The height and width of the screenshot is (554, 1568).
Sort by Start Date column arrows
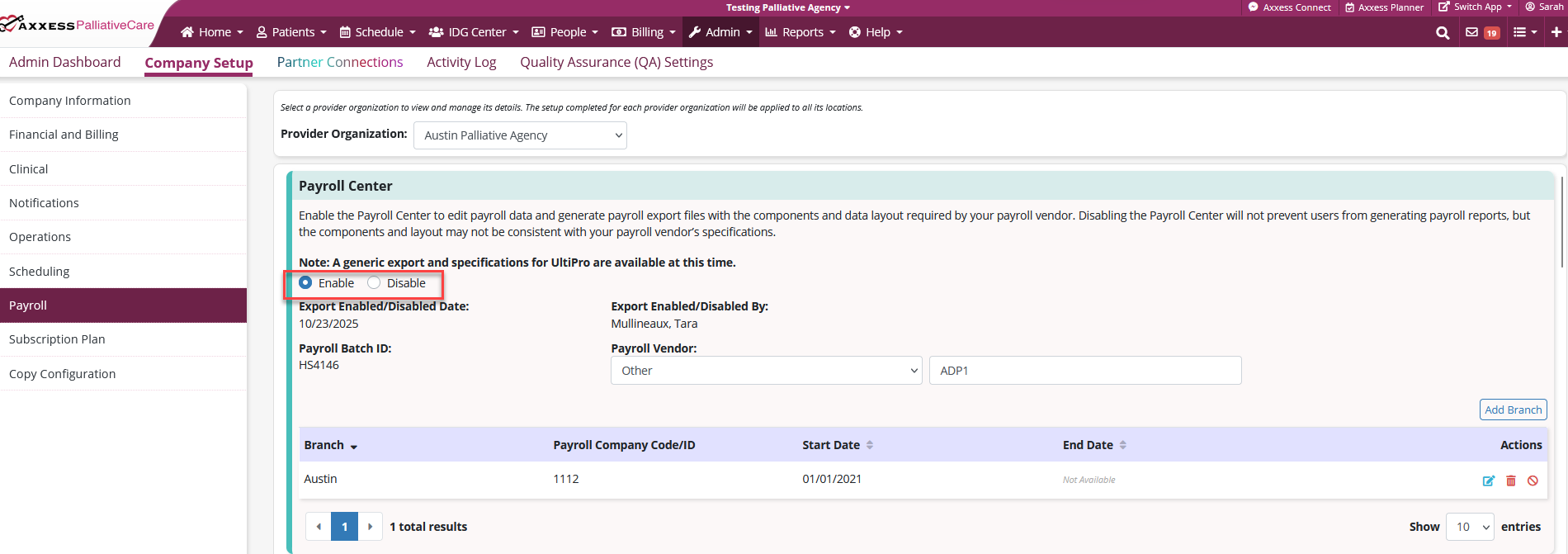870,445
